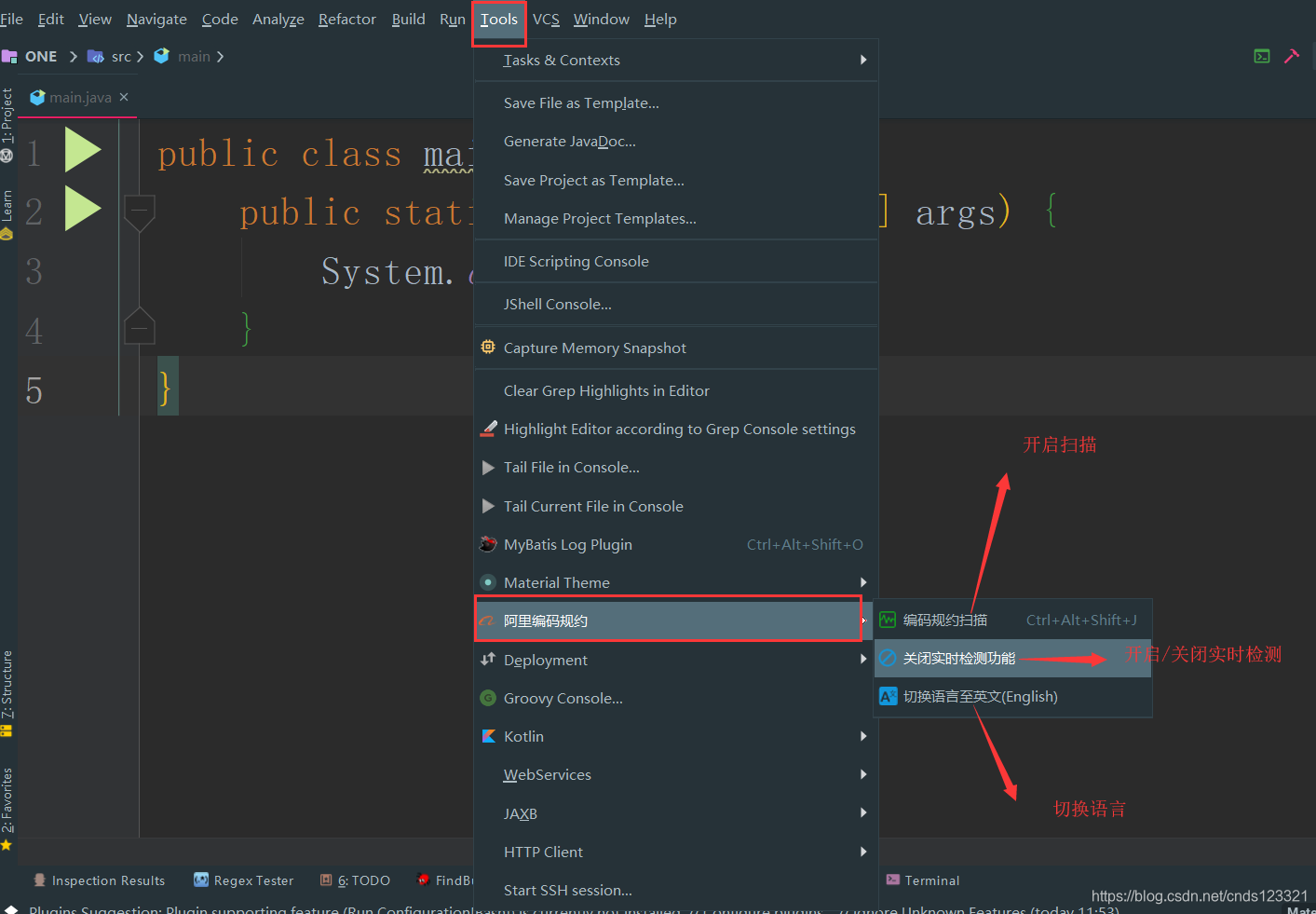
Task: Run 编码规约扫描 code scan
Action: (x=1012, y=620)
